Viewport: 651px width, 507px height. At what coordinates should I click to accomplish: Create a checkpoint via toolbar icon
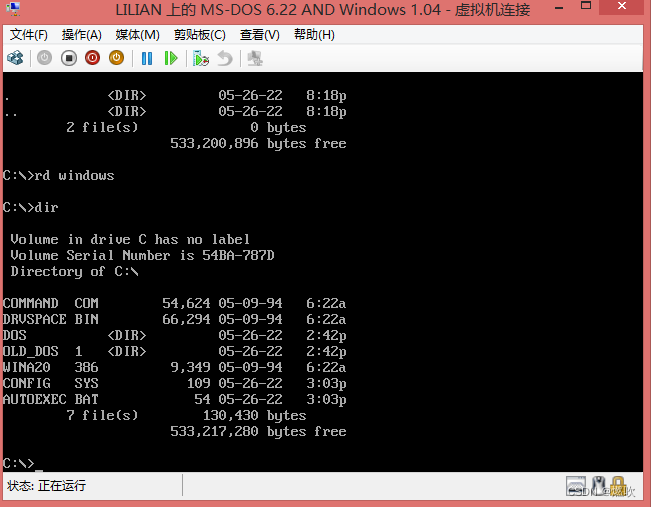[x=201, y=59]
